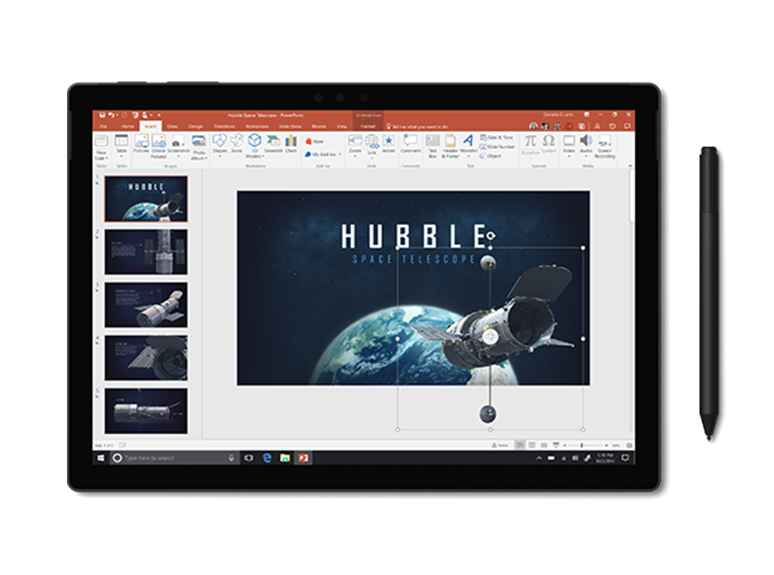The image size is (774, 575).
Task: Open Task View on the taskbar
Action: pyautogui.click(x=249, y=458)
